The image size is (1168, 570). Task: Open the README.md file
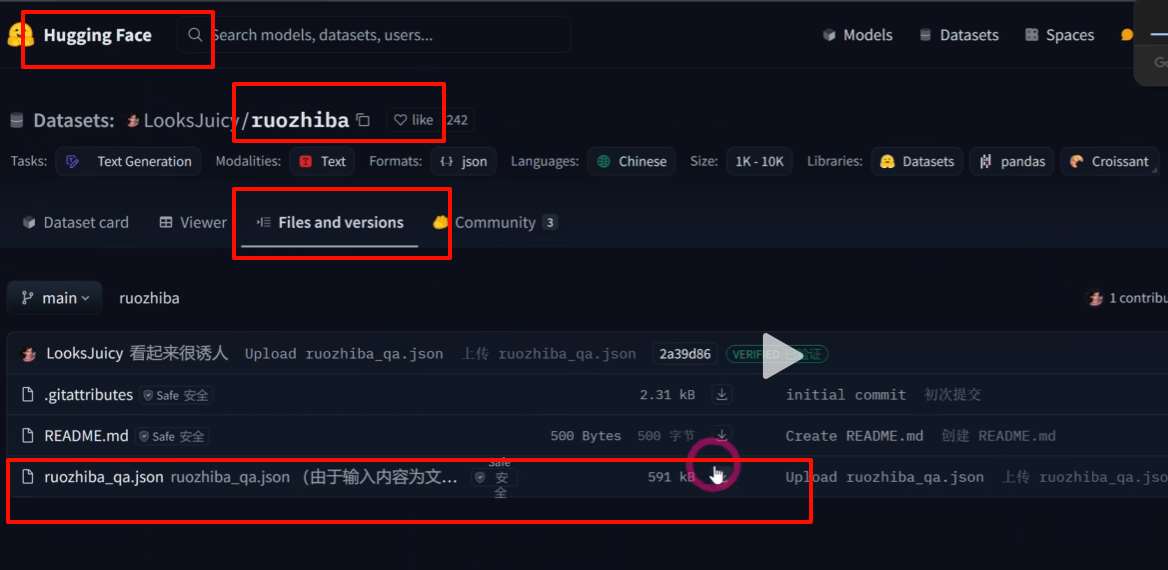tap(86, 436)
